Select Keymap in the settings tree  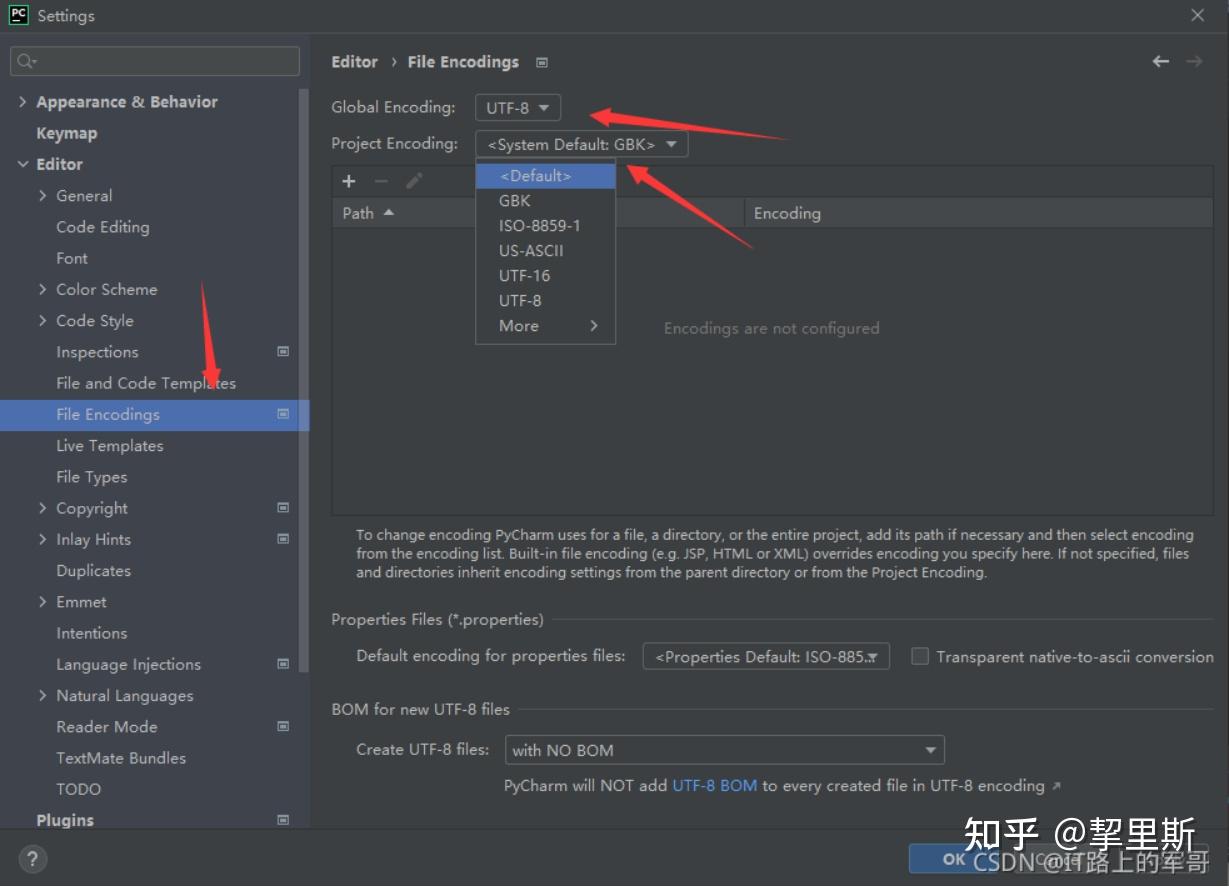(66, 132)
